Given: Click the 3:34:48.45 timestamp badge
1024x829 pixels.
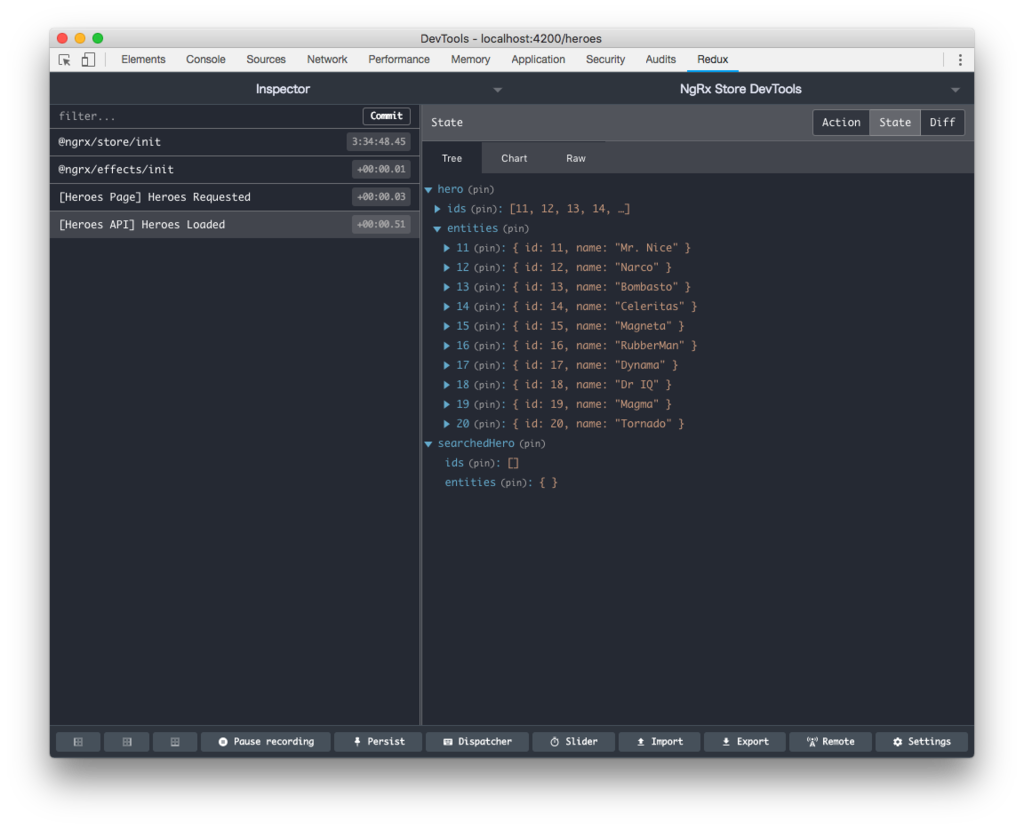Looking at the screenshot, I should (x=379, y=142).
